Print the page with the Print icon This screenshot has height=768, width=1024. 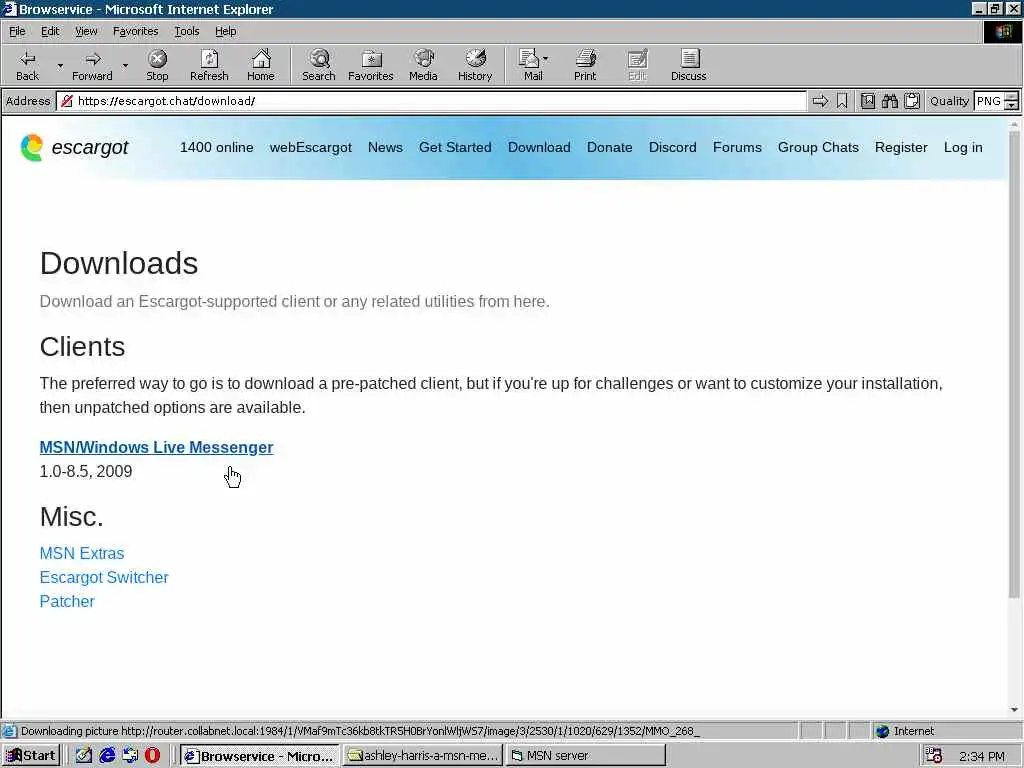[585, 65]
